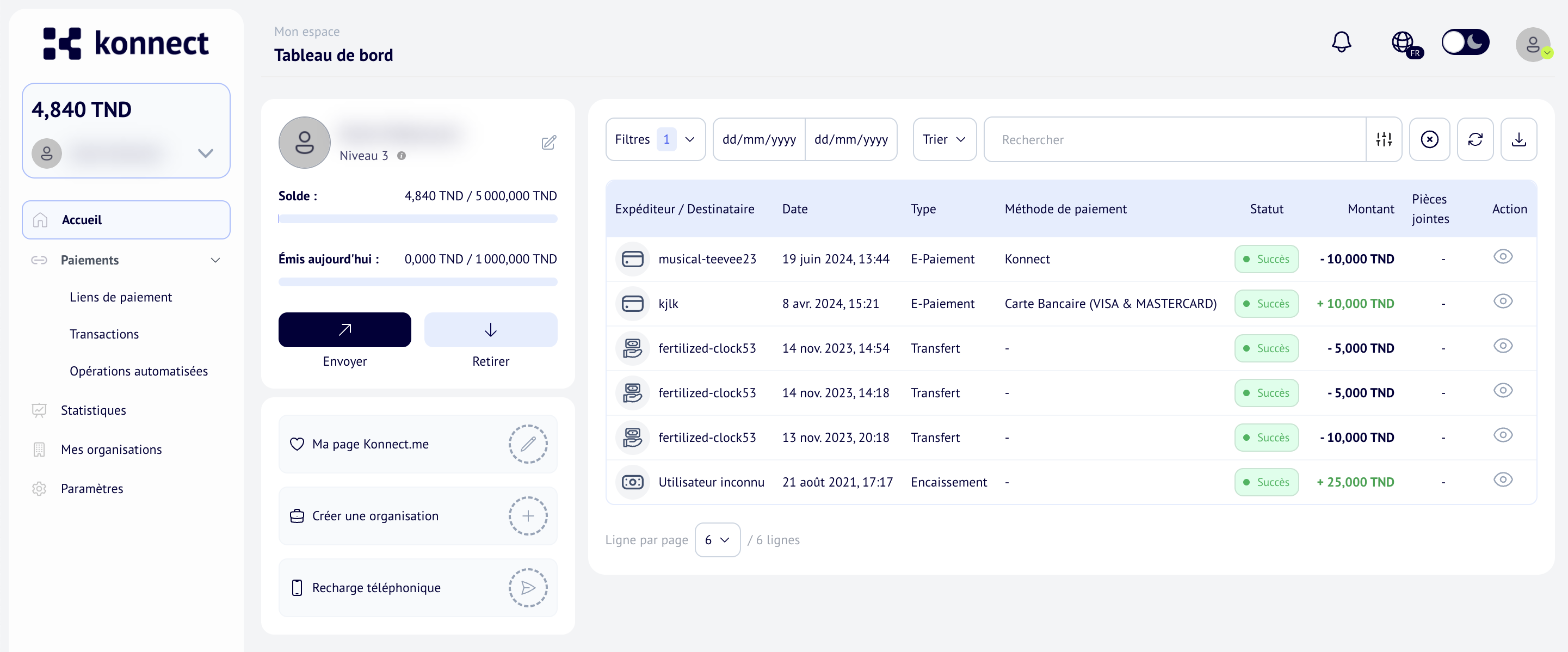This screenshot has width=1568, height=652.
Task: Edit the profile with the pencil icon
Action: coord(548,143)
